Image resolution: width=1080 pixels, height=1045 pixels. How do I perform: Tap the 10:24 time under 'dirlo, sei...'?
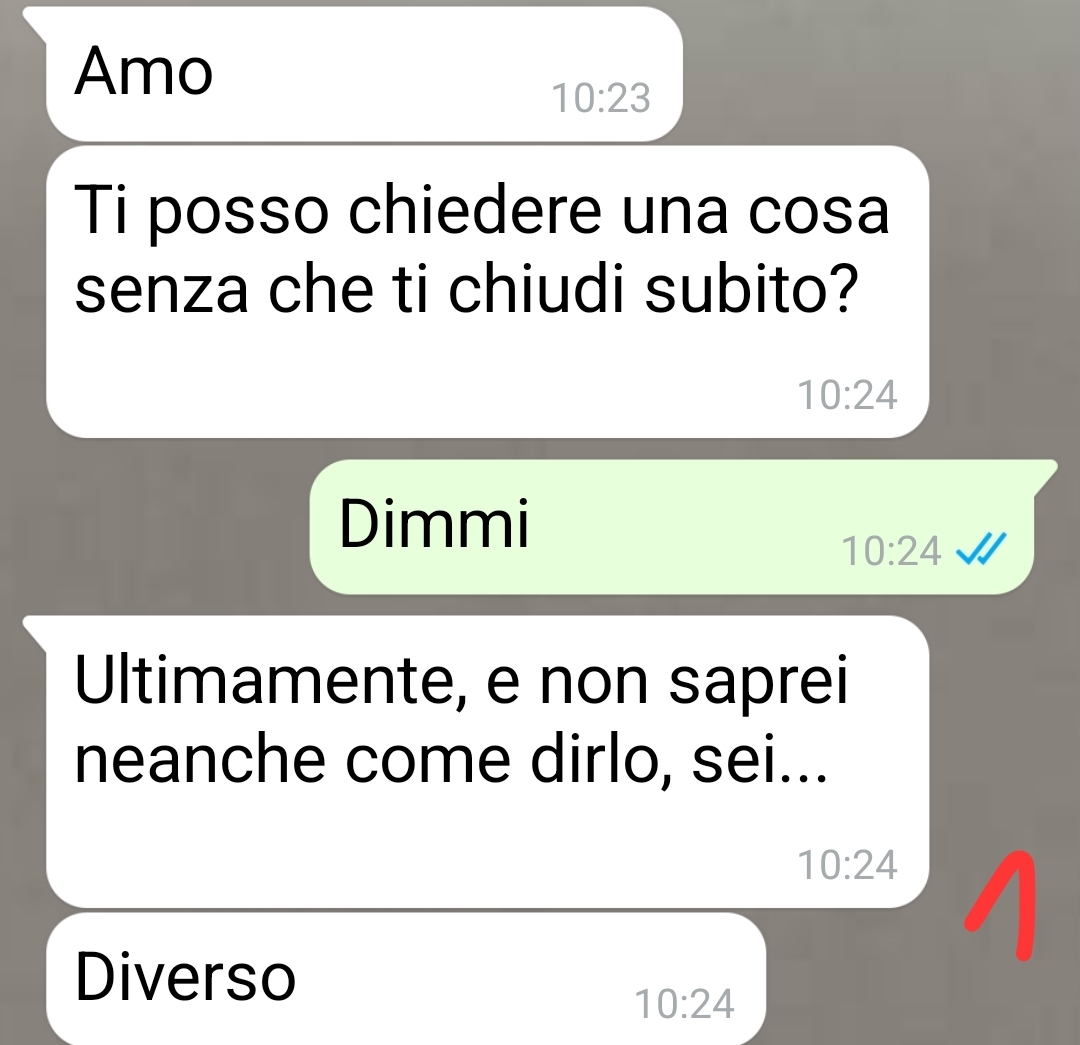click(847, 865)
